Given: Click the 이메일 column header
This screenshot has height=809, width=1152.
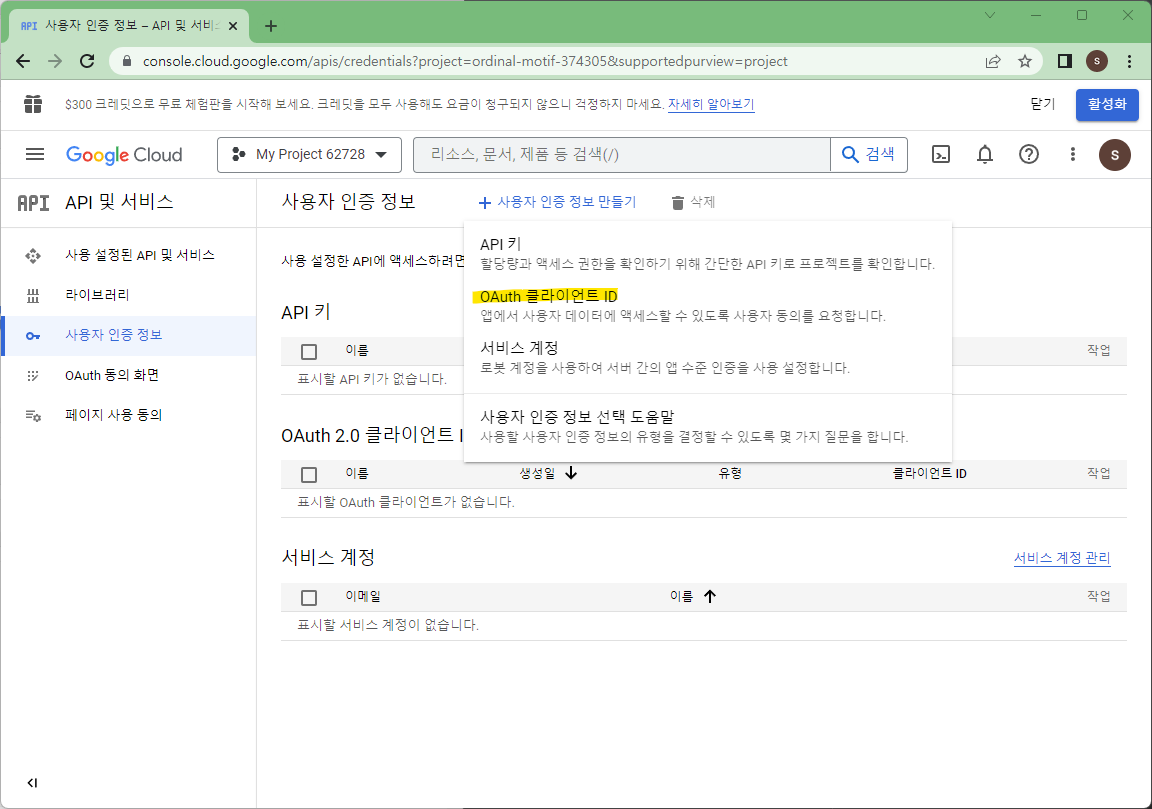Looking at the screenshot, I should coord(363,597).
